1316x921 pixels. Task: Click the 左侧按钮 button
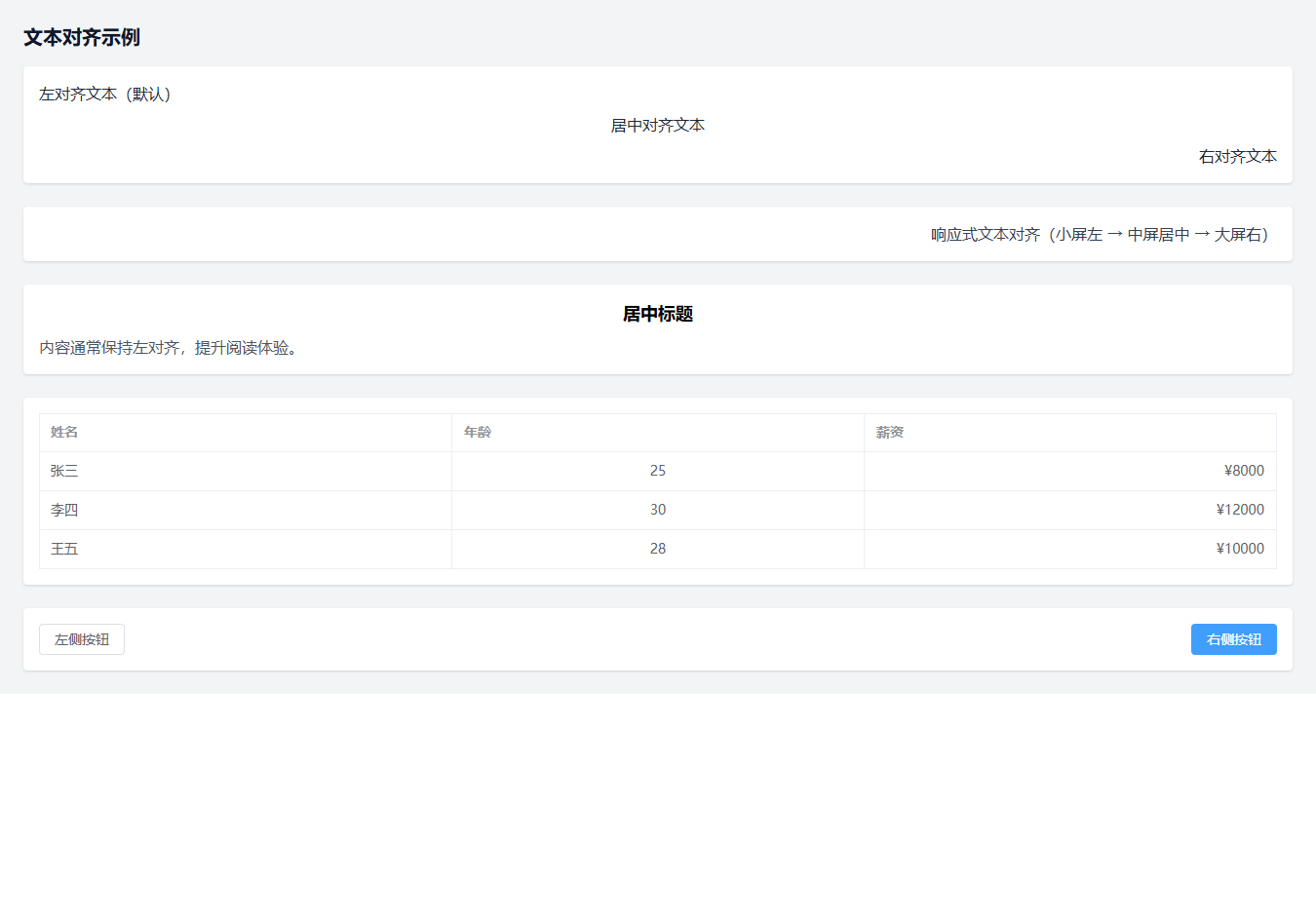coord(82,639)
